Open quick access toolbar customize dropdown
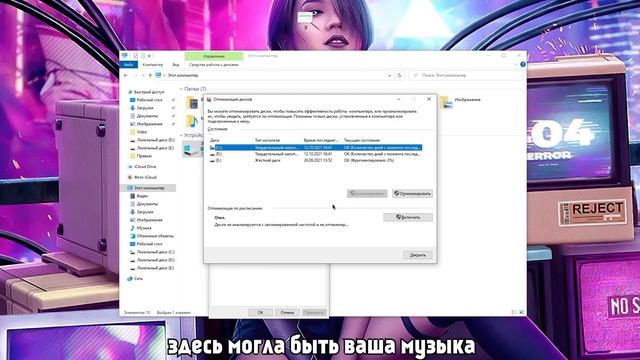This screenshot has width=640, height=360. (149, 56)
